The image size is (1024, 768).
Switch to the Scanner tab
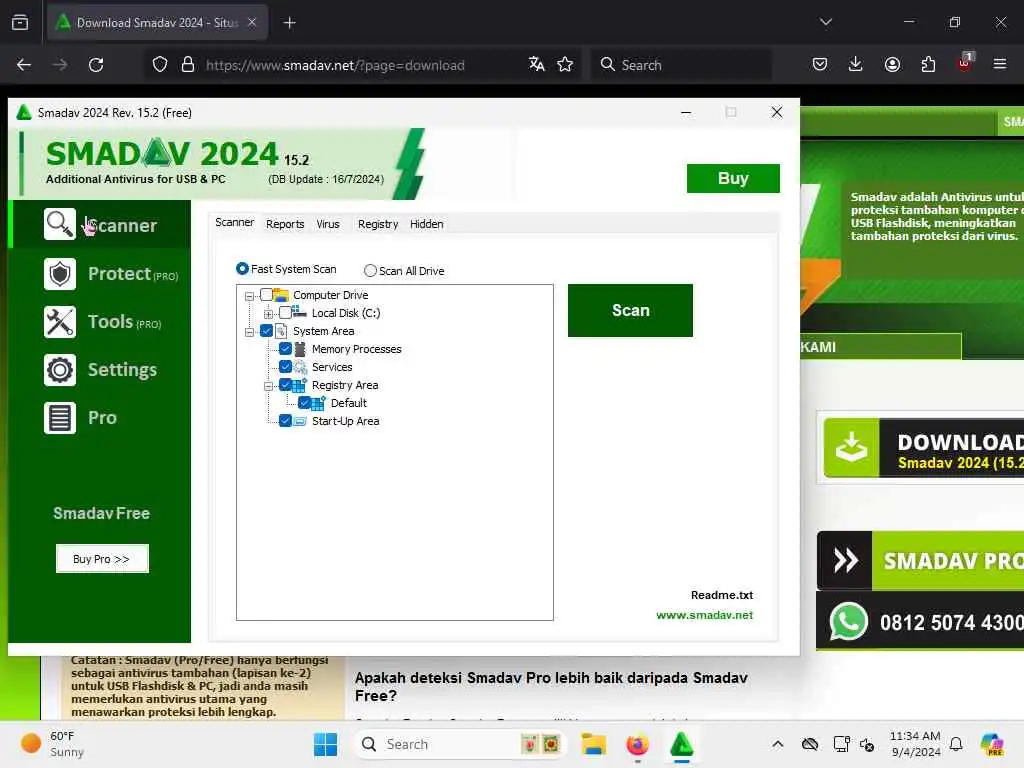coord(234,223)
